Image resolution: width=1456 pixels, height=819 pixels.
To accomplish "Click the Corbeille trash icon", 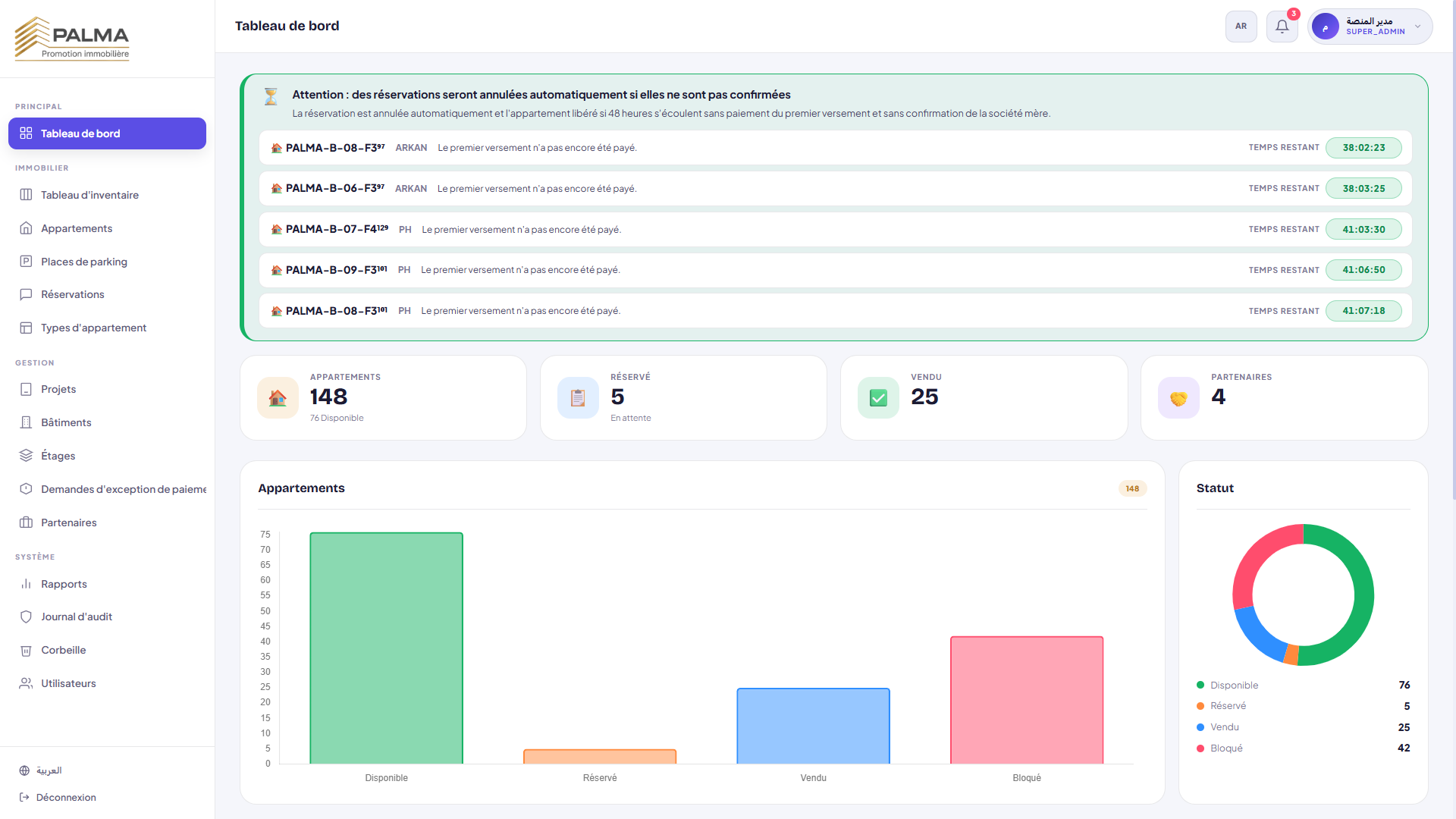I will tap(26, 650).
